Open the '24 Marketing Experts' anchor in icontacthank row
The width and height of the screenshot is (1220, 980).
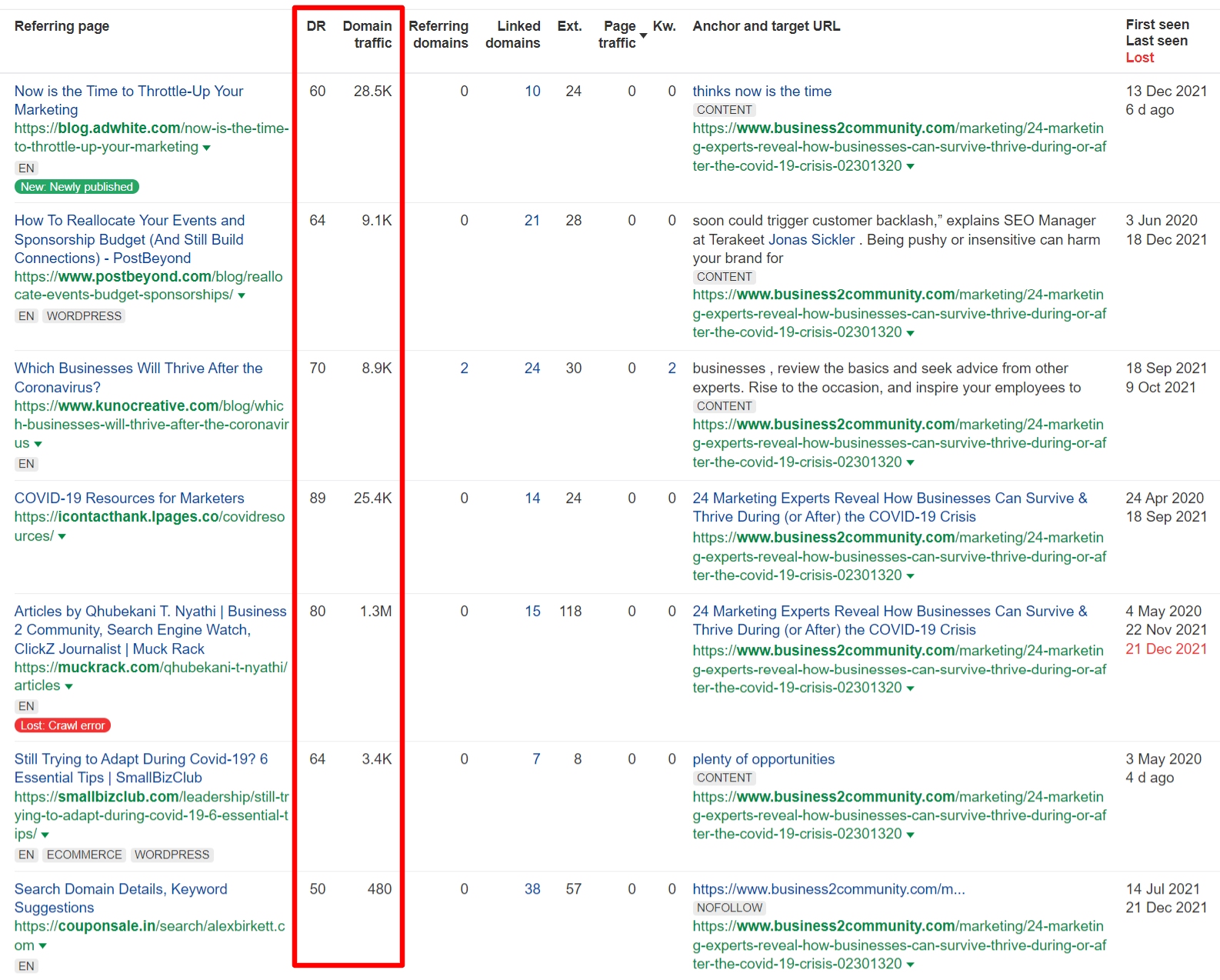pos(890,508)
